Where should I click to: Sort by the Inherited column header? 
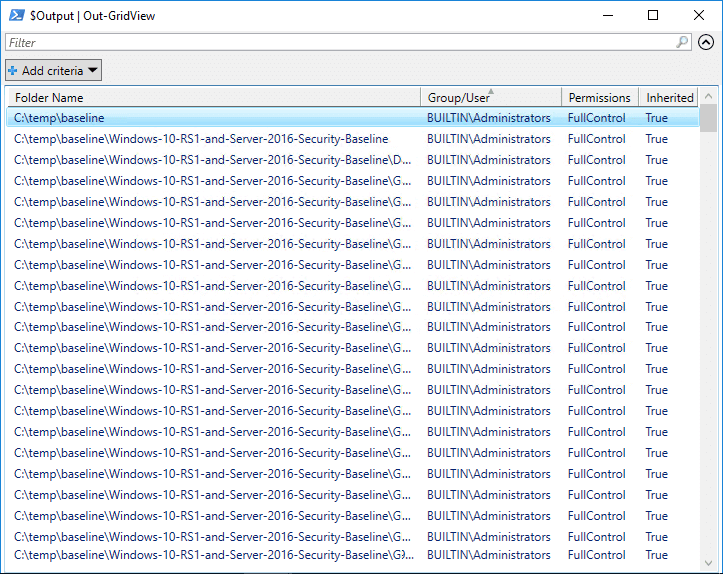click(x=669, y=97)
